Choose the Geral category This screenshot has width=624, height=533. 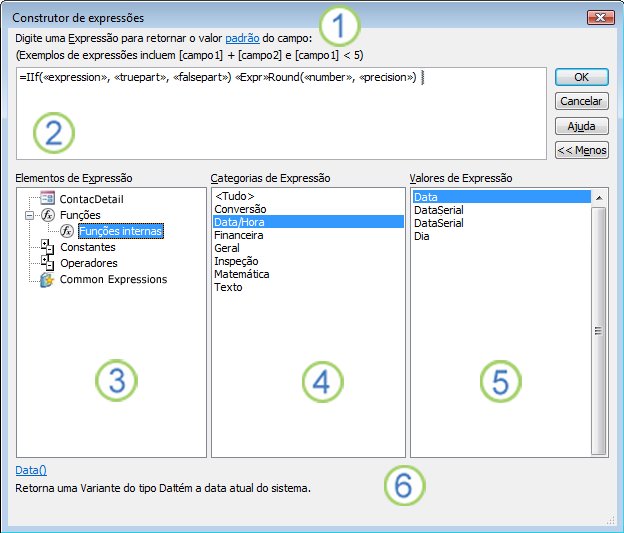point(308,248)
